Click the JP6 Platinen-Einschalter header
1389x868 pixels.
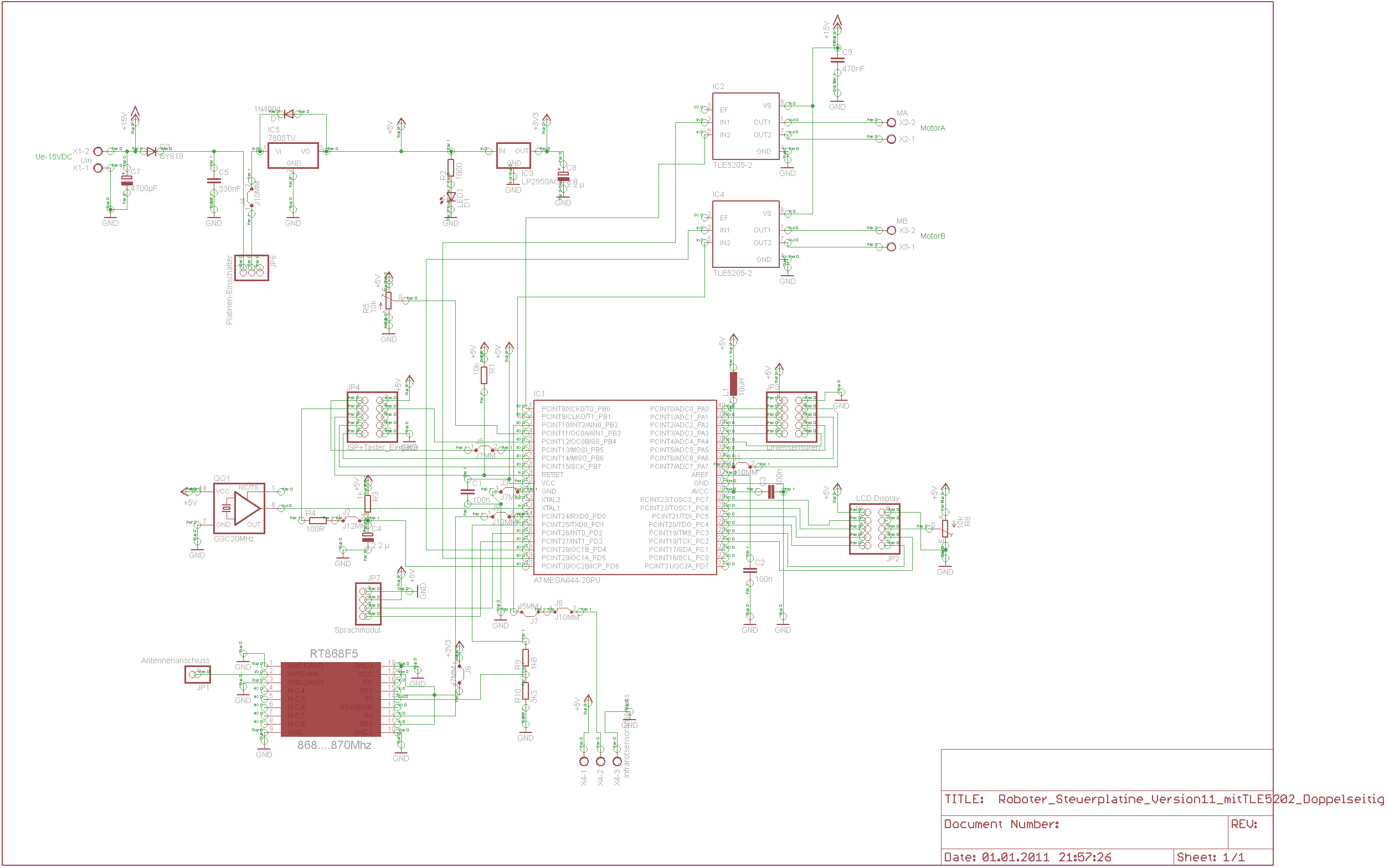[251, 267]
